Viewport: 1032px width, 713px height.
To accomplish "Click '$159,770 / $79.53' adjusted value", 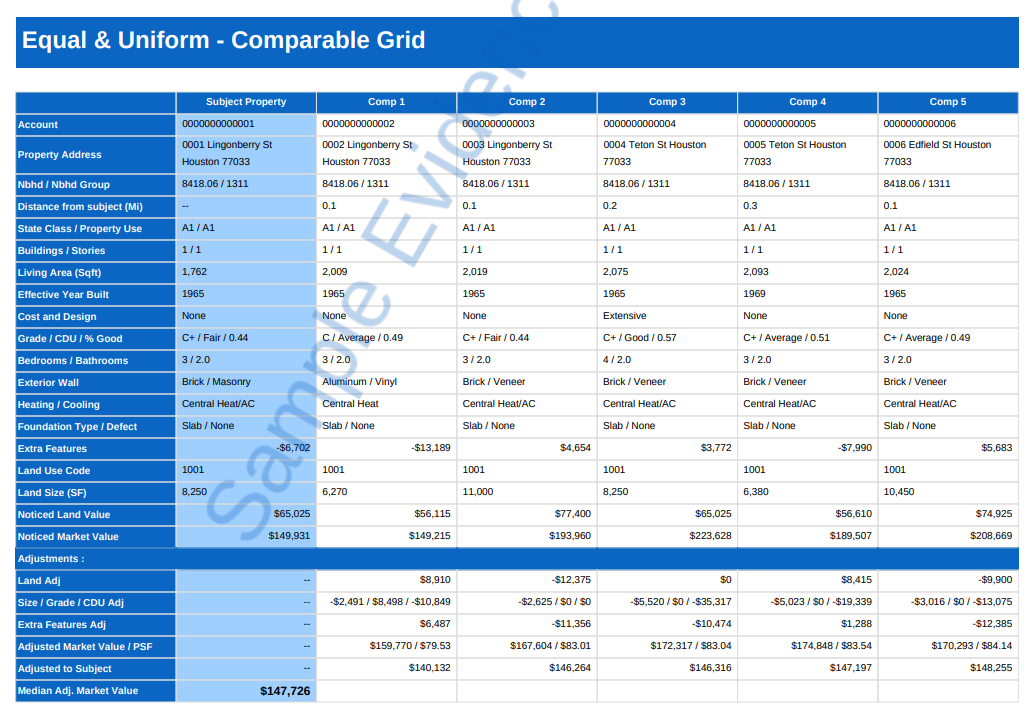I will click(x=410, y=647).
